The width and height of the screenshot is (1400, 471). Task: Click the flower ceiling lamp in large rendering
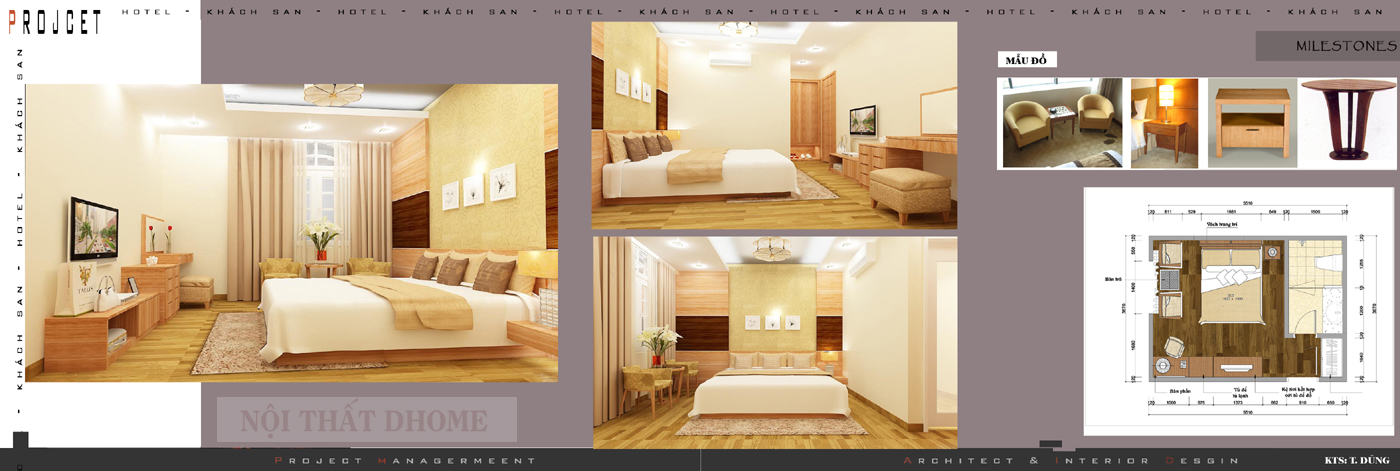(333, 94)
